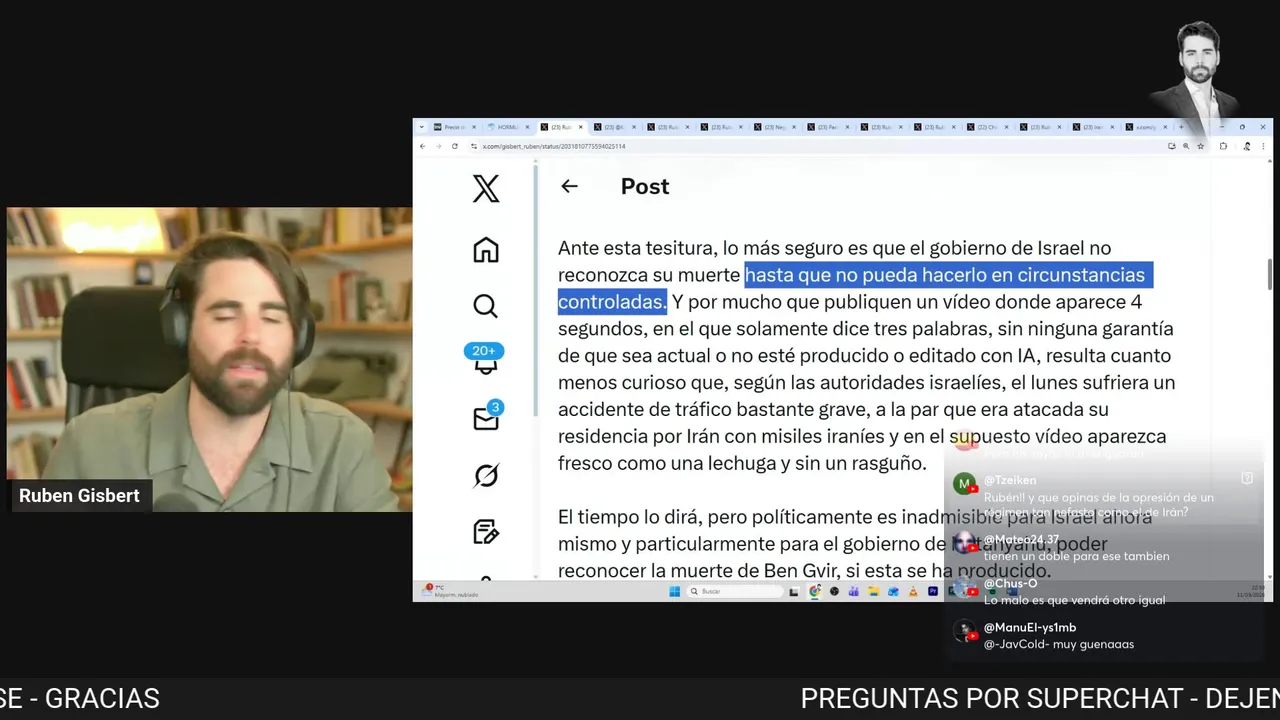Click the taskbar Buscar search box
The image size is (1280, 720).
click(735, 591)
